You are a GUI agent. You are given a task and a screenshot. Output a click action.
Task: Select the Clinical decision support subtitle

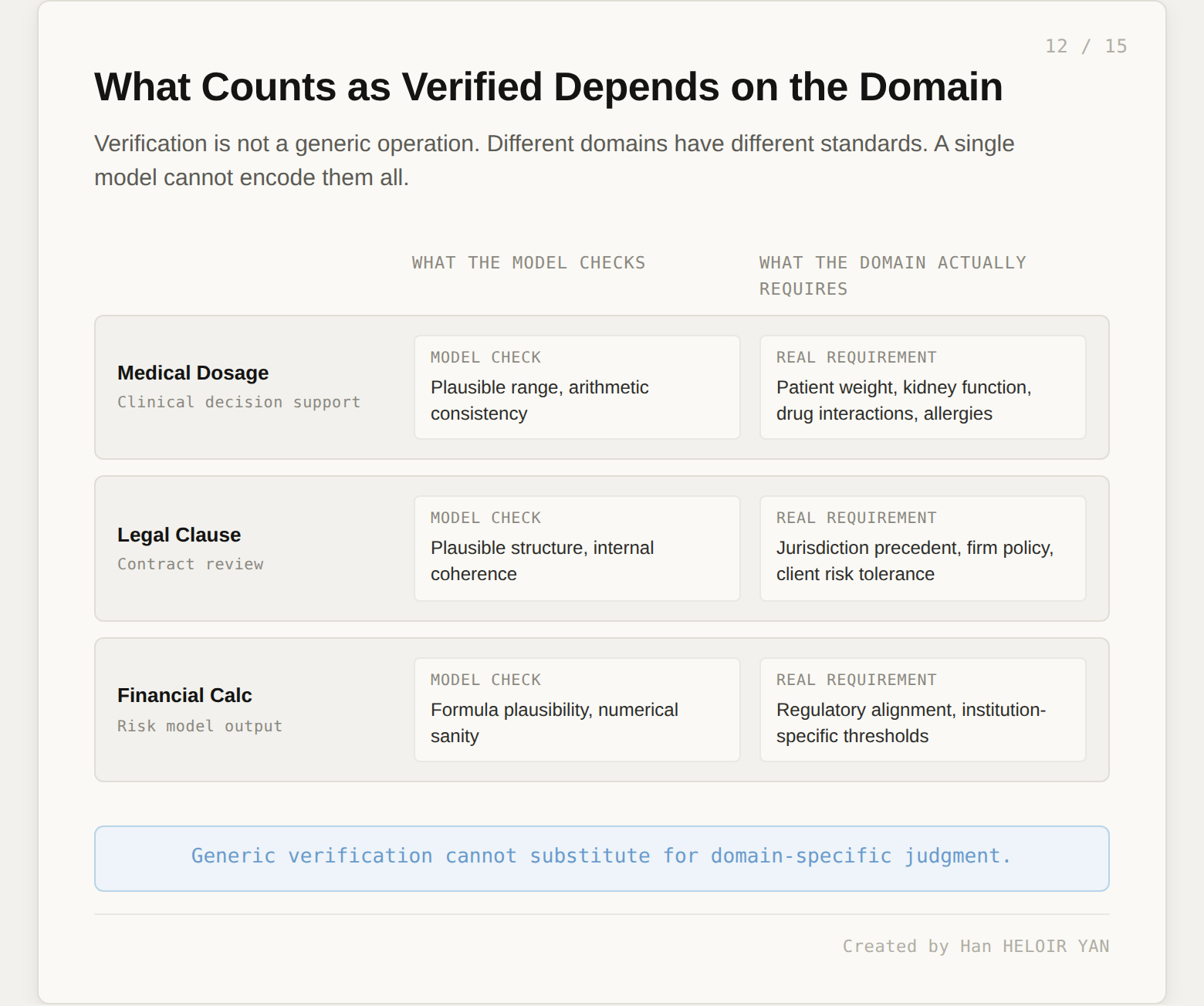click(238, 402)
